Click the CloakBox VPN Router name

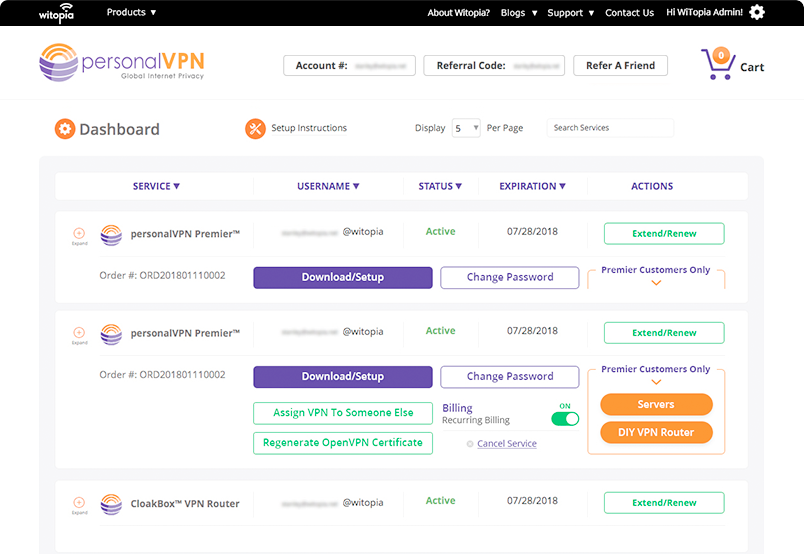point(185,504)
